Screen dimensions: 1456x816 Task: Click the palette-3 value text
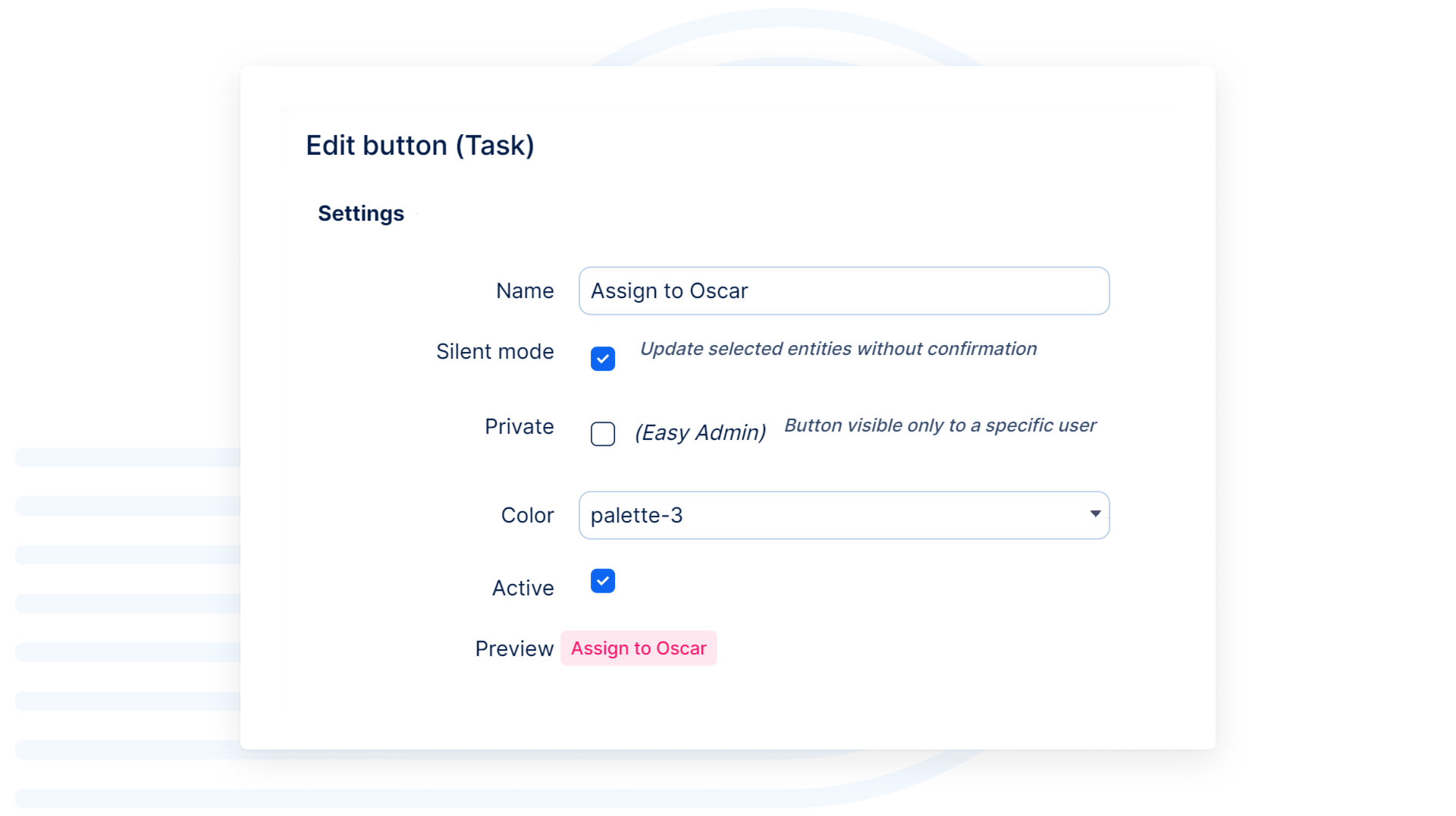point(637,516)
